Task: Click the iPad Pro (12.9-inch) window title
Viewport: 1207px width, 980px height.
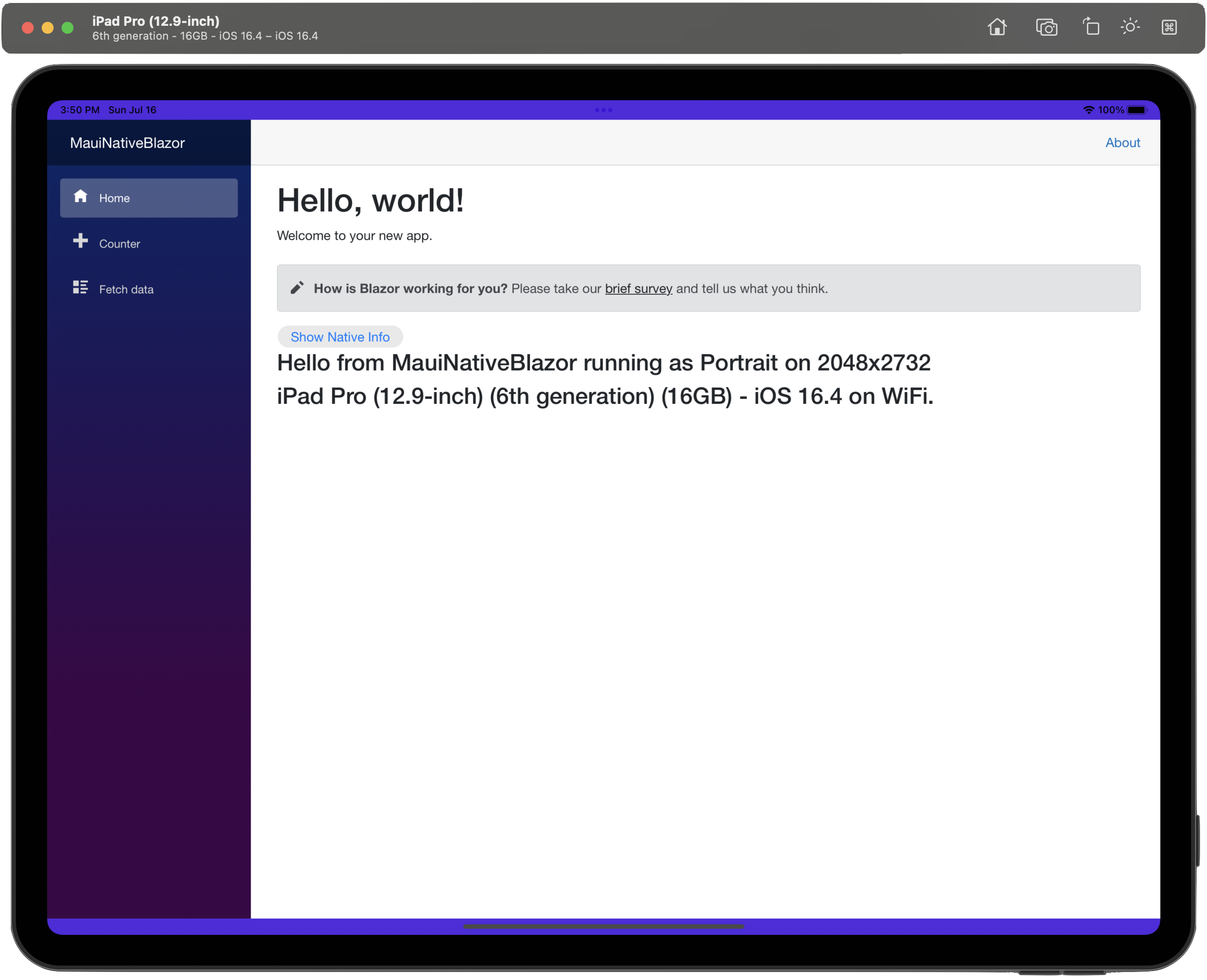Action: pyautogui.click(x=156, y=21)
